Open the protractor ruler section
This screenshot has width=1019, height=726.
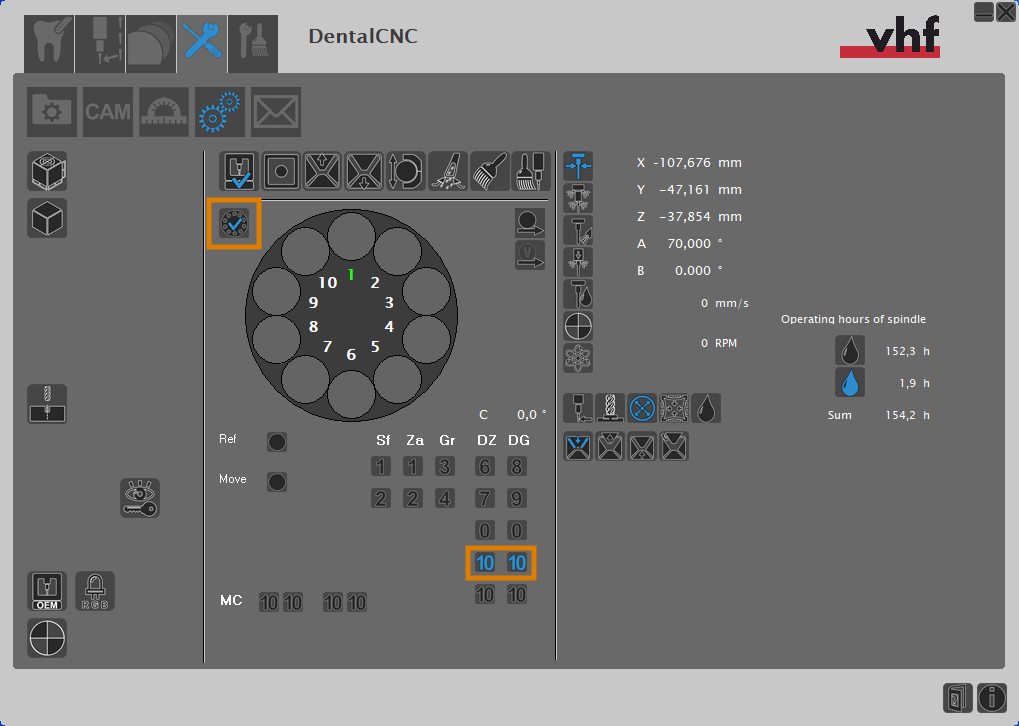(x=164, y=112)
